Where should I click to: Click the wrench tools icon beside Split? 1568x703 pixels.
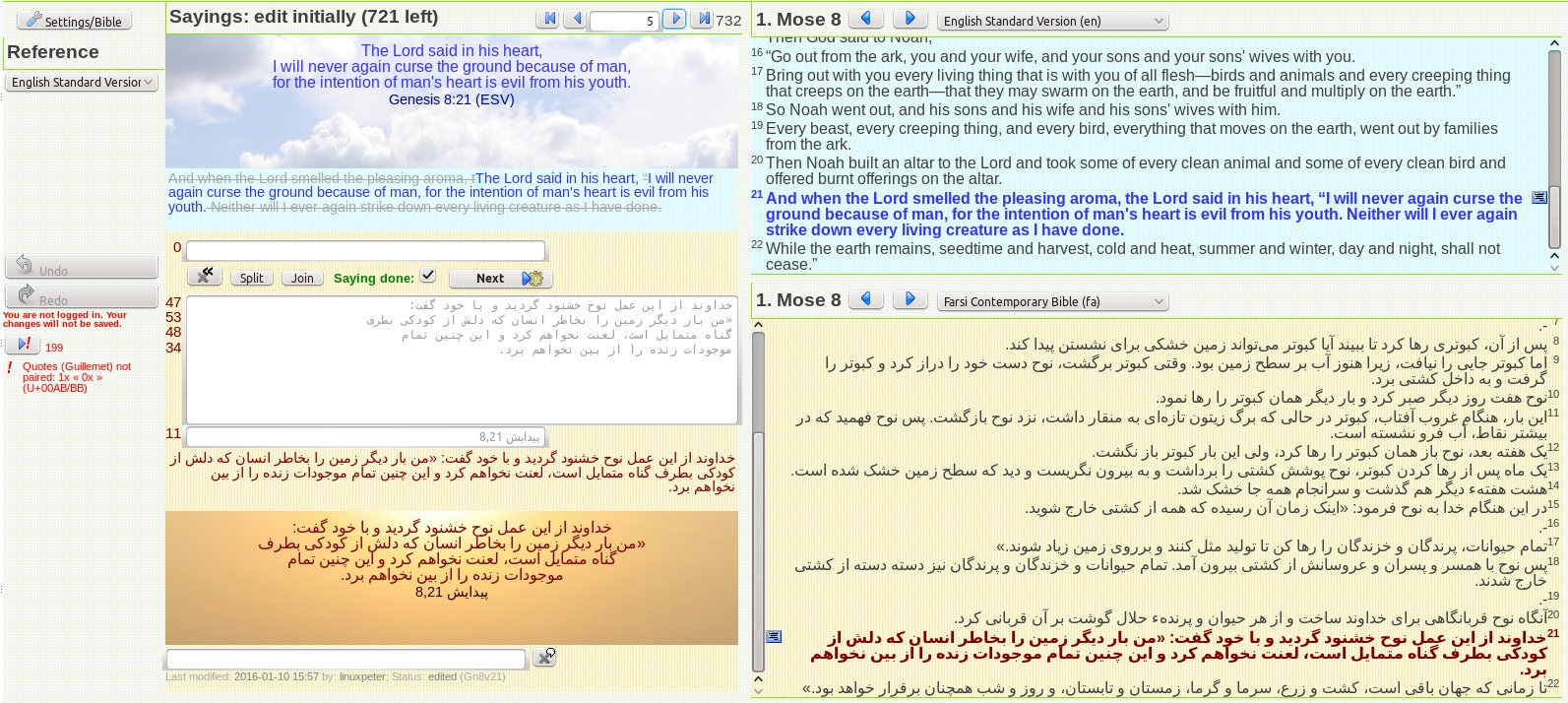point(205,278)
